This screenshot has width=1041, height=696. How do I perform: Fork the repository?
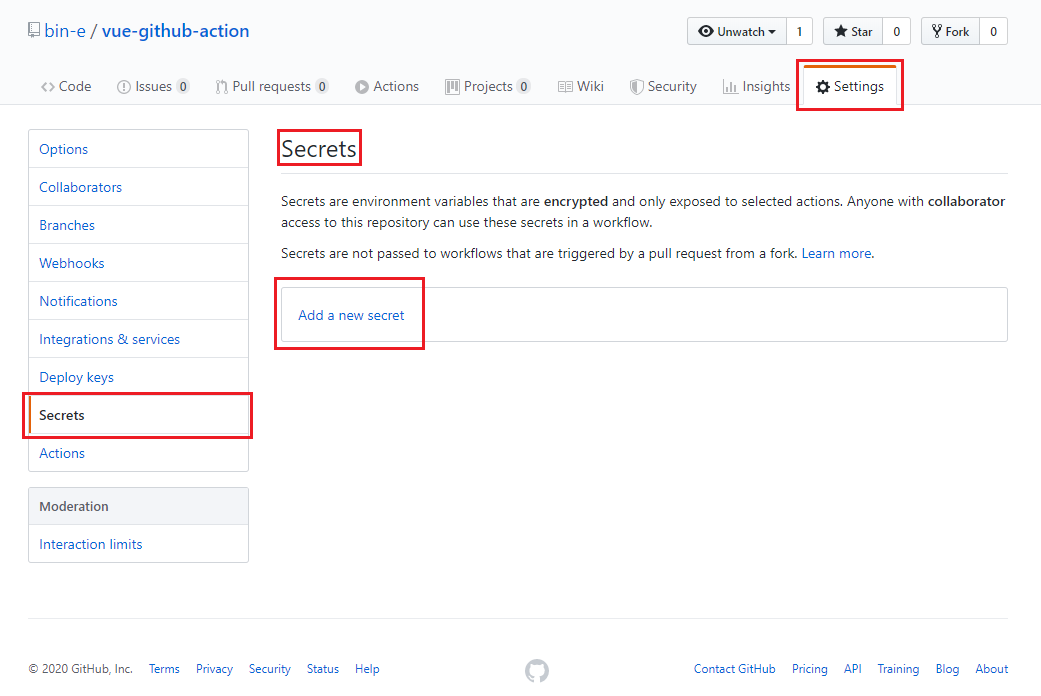coord(950,31)
